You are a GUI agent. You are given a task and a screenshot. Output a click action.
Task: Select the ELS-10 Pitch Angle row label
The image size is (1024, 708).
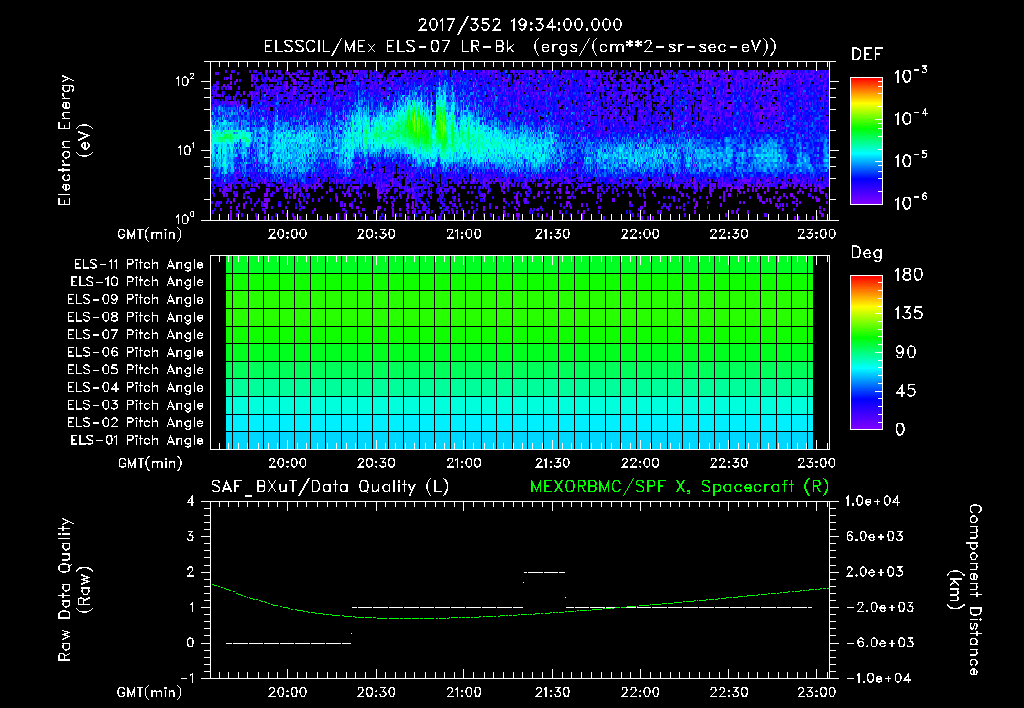[x=137, y=282]
